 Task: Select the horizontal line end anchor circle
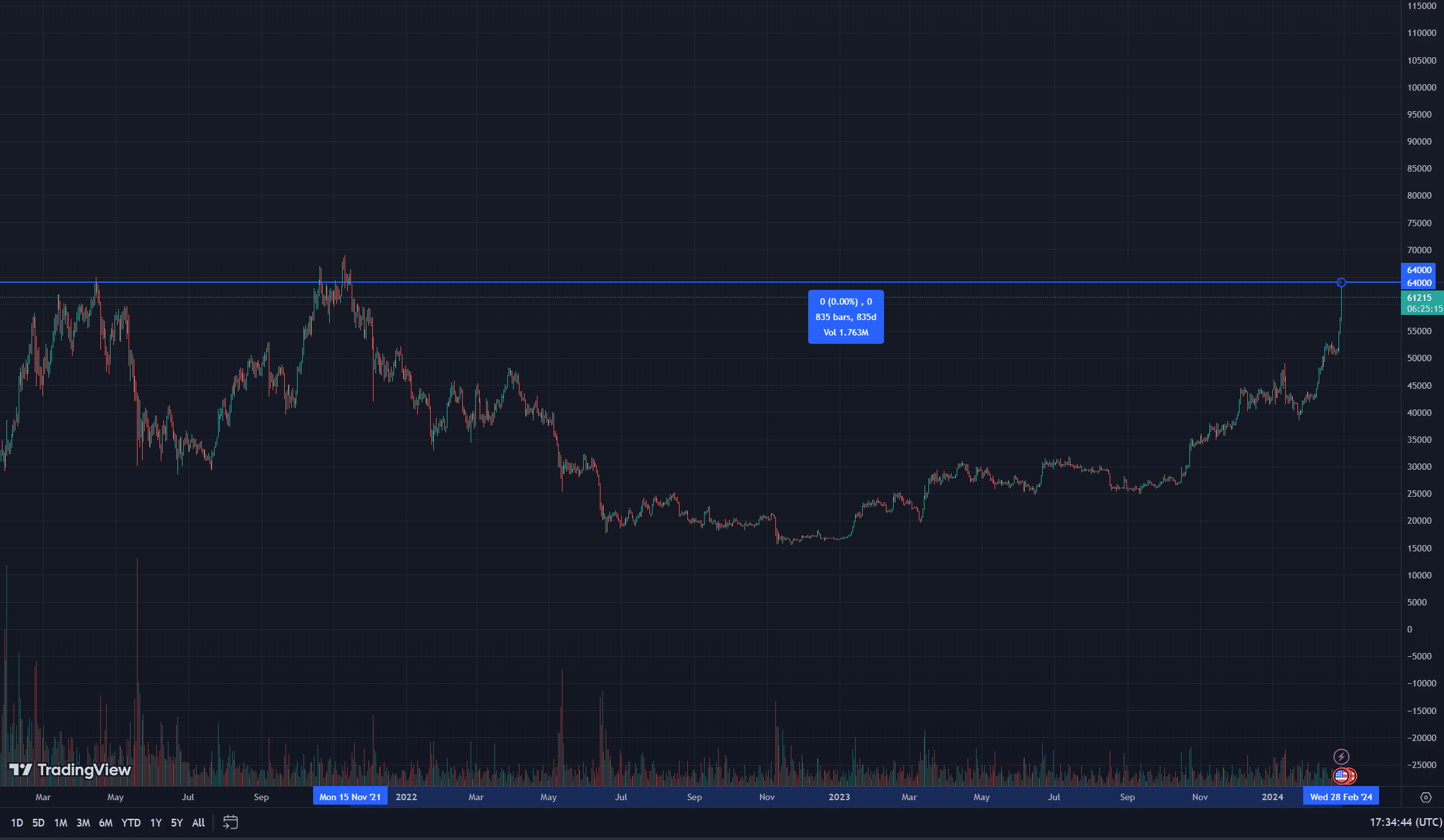pos(1341,282)
